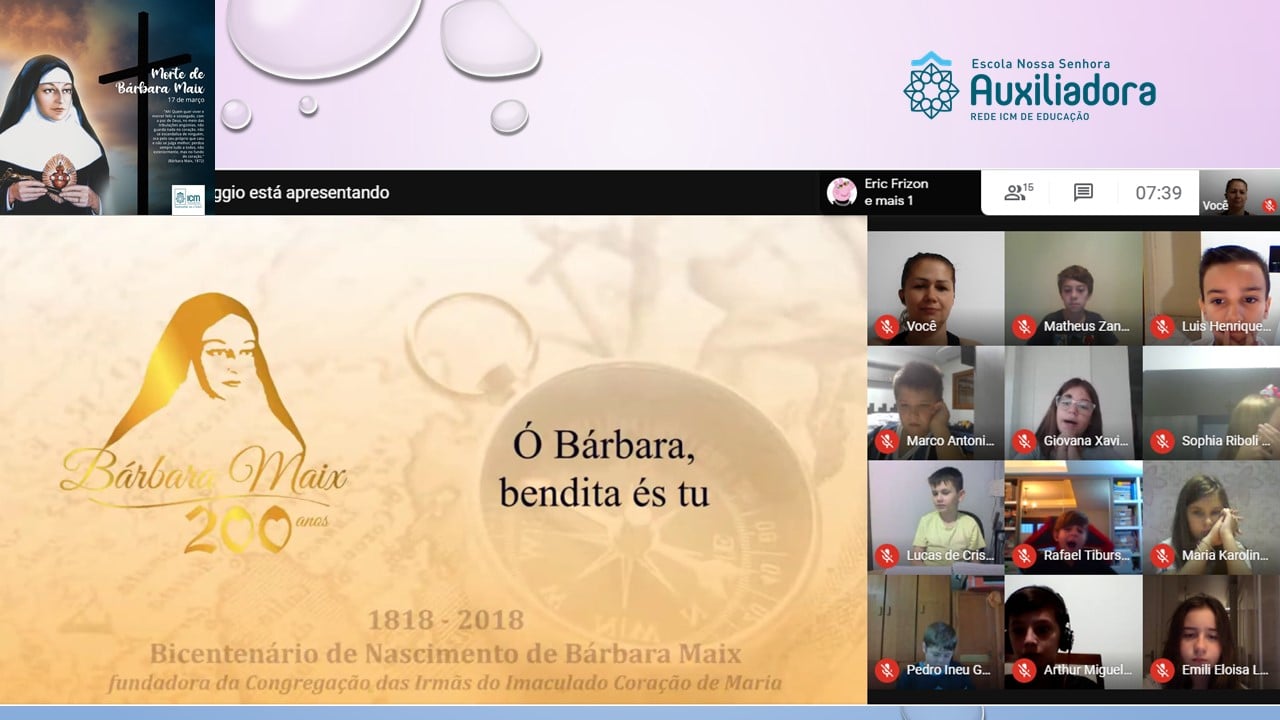Click the muted mic icon on Pedro Ineu's tile
Viewport: 1280px width, 720px height.
click(886, 670)
